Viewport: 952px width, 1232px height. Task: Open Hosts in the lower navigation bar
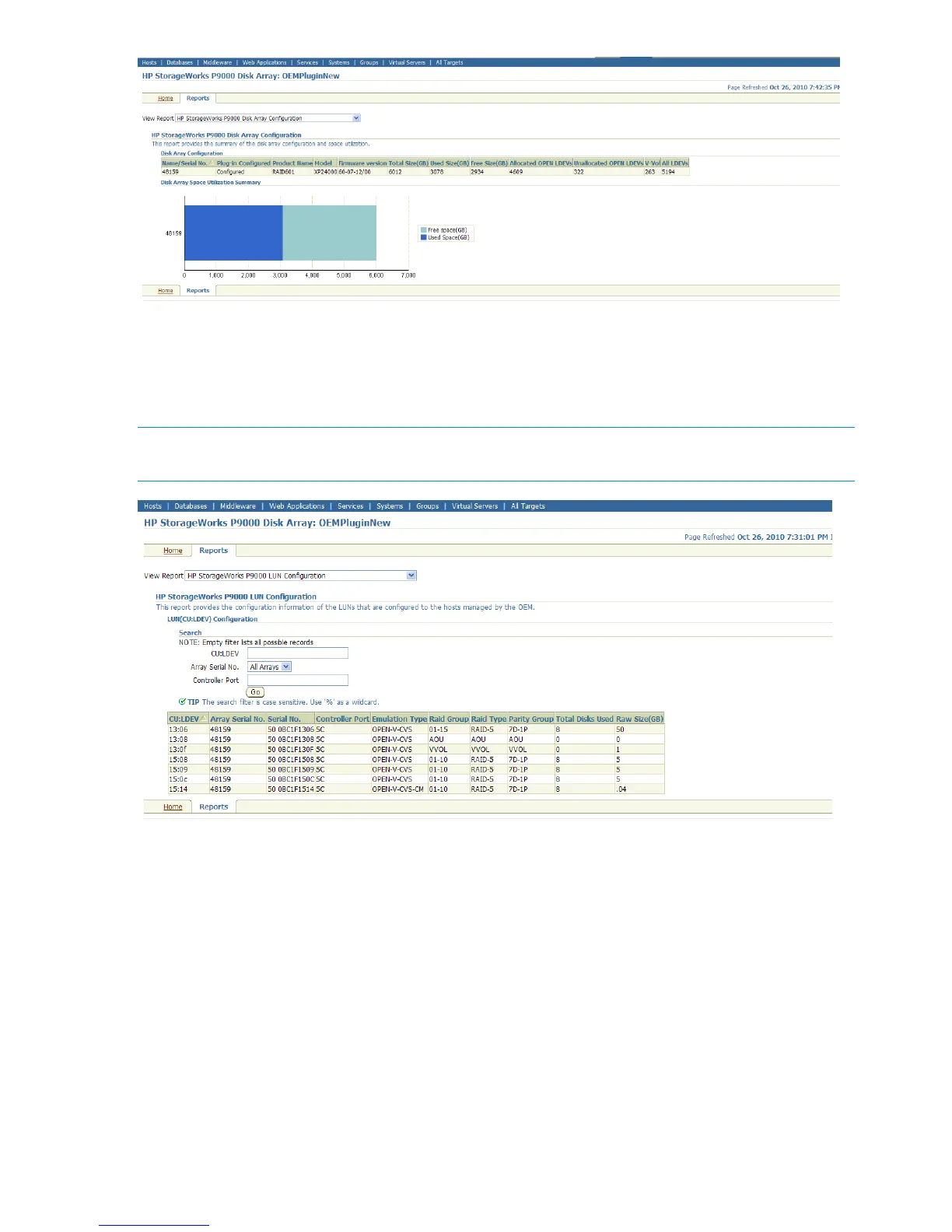tap(152, 506)
